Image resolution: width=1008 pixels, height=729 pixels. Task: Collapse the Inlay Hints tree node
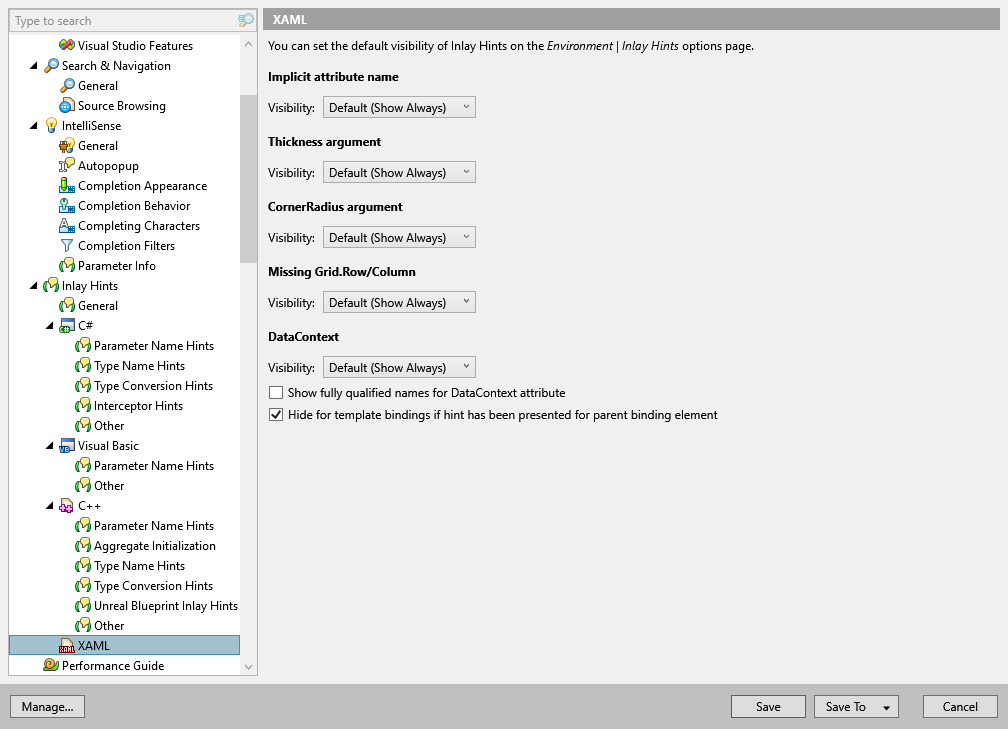(x=33, y=285)
